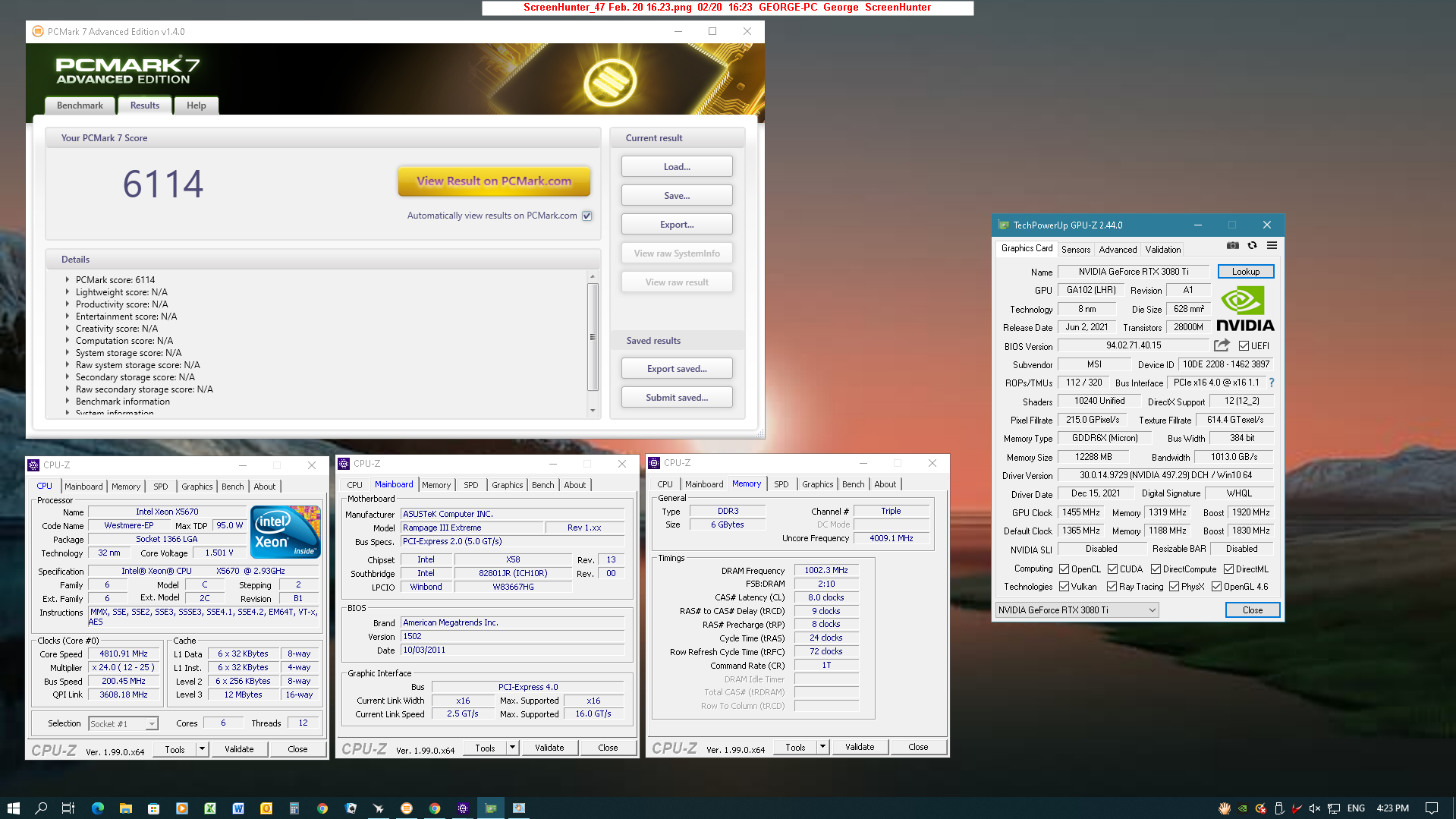Click scroll-down arrow of Details list

593,411
